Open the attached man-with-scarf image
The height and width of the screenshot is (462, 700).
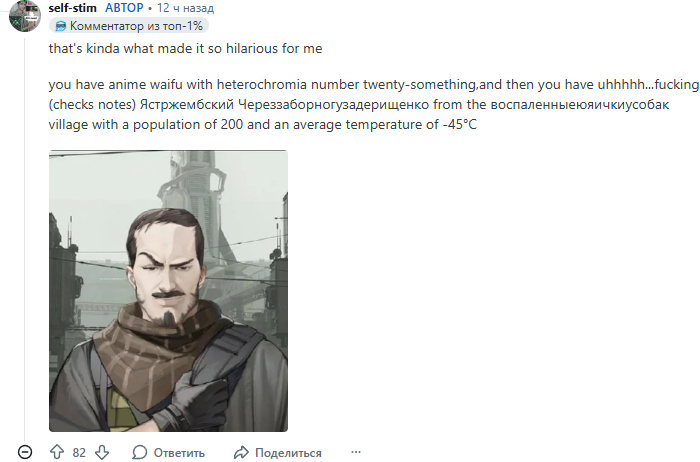(x=168, y=291)
